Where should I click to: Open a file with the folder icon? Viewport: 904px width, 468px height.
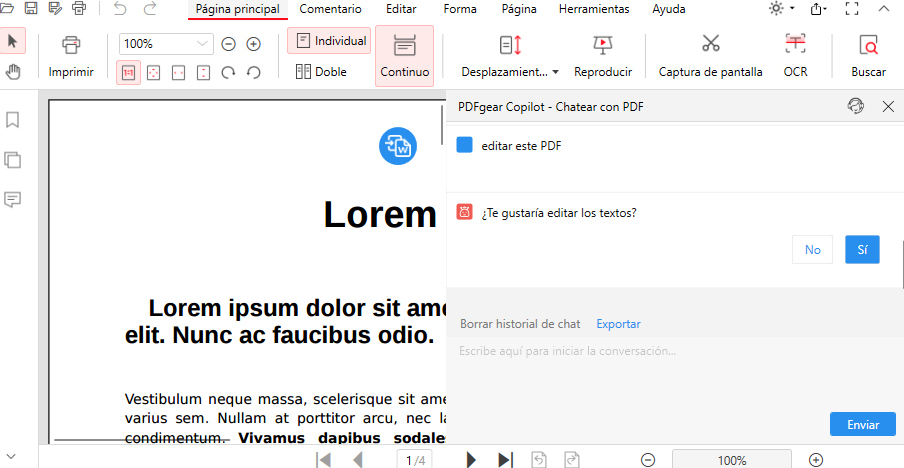pos(7,9)
